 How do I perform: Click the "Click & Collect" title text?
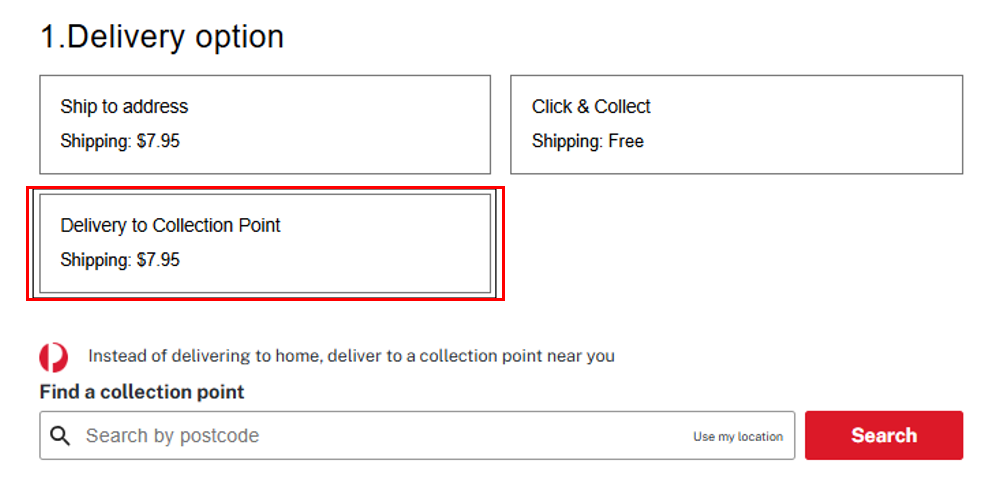(591, 107)
